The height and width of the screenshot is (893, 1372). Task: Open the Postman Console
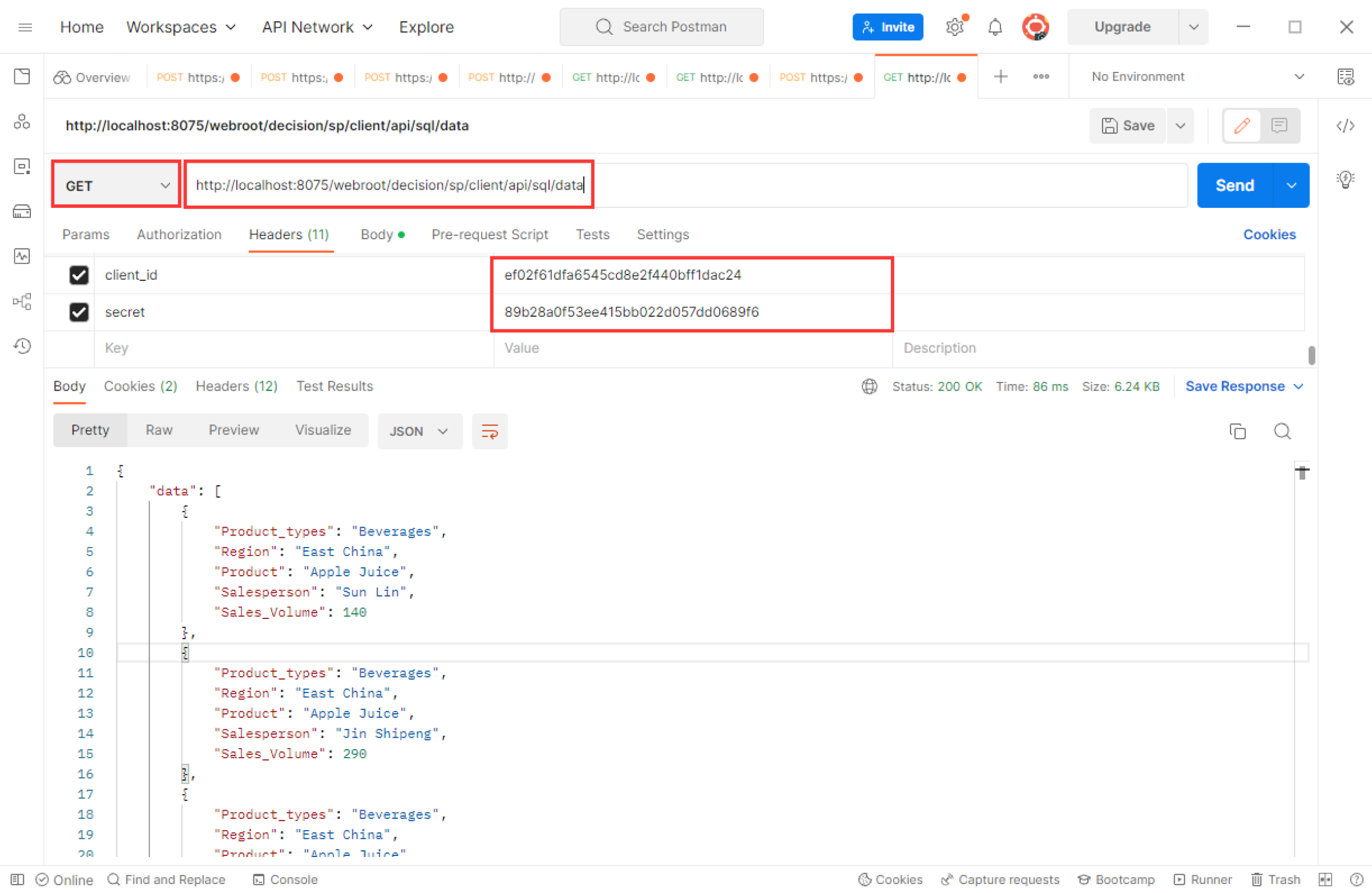tap(285, 879)
